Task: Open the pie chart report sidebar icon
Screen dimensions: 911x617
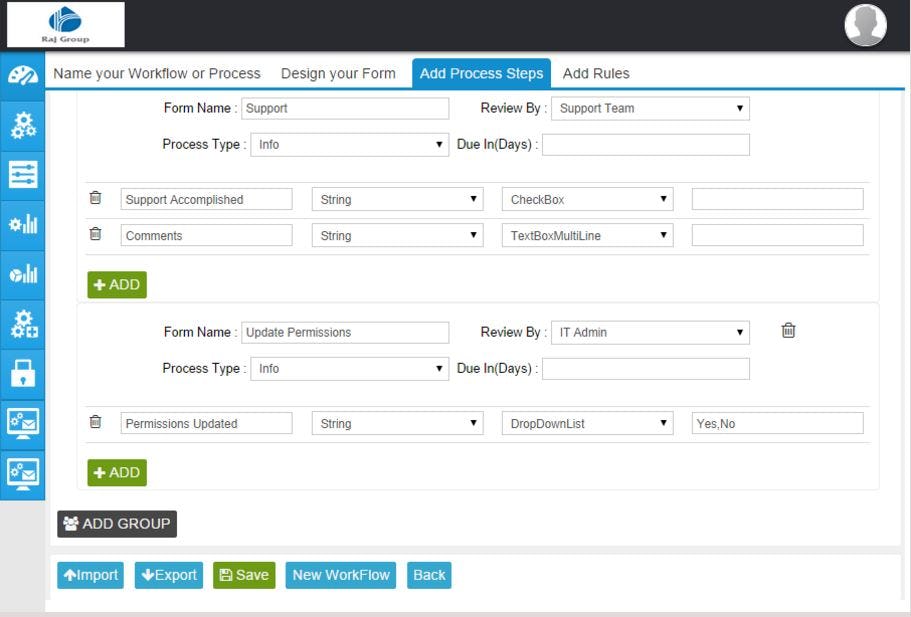Action: pyautogui.click(x=22, y=272)
